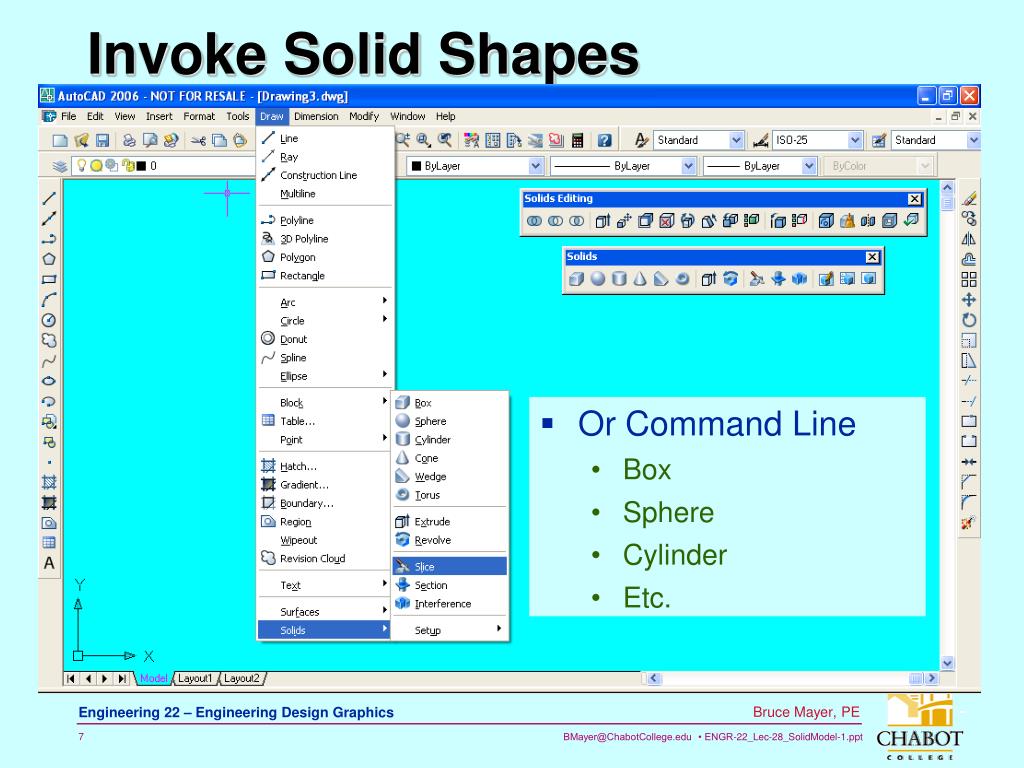Switch to the Layout2 tab
The image size is (1024, 768).
coord(242,679)
